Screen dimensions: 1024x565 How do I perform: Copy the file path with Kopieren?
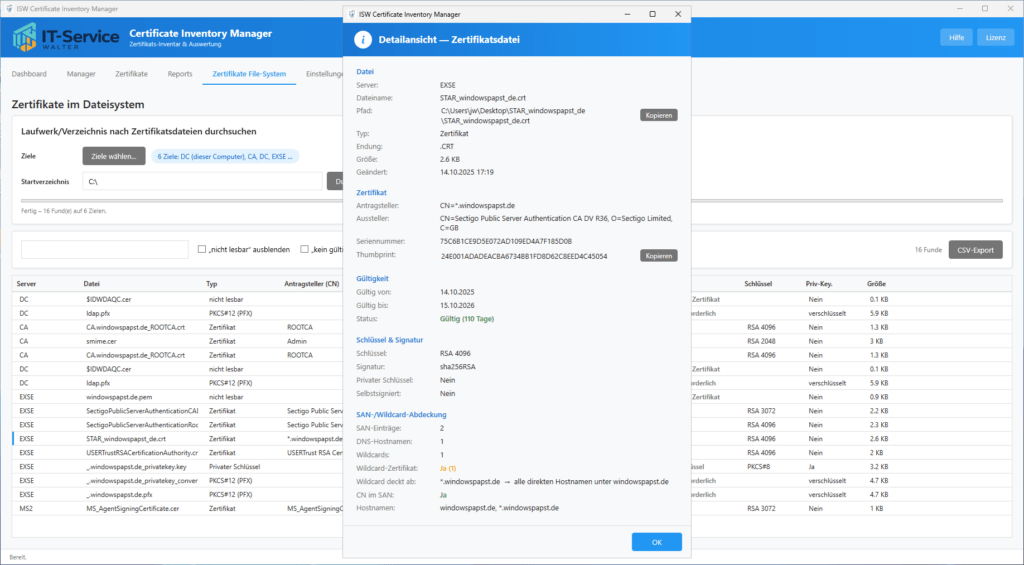[x=658, y=115]
